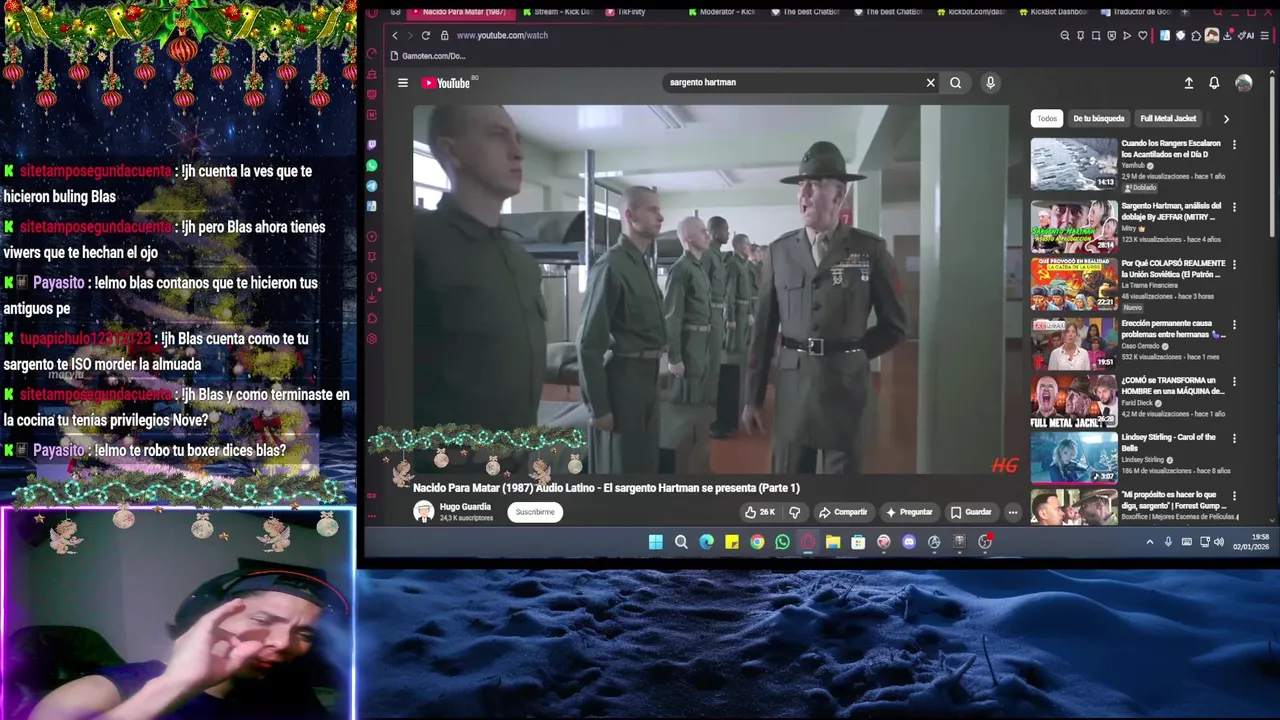Open options for 'Por Qué COLAPSÓ REALMENTE' video
1280x720 pixels.
pos(1234,265)
